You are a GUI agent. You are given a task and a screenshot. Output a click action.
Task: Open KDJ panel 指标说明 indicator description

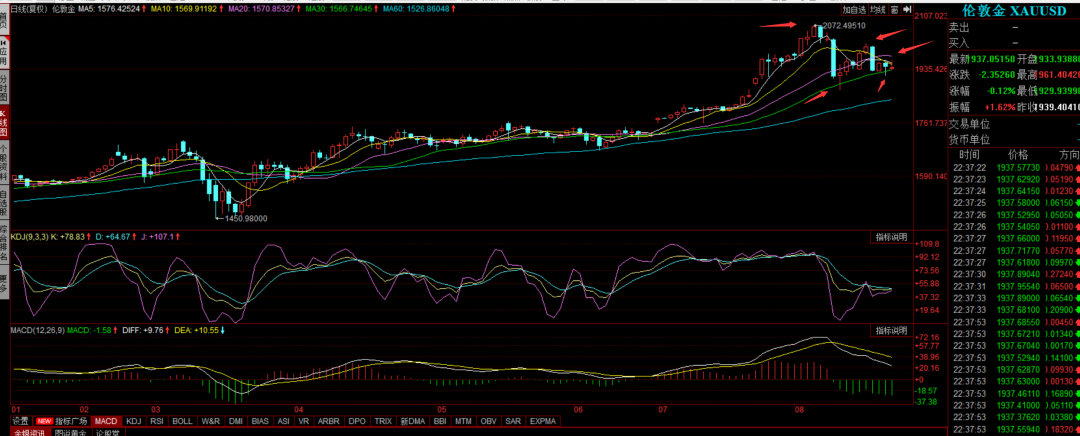click(890, 238)
